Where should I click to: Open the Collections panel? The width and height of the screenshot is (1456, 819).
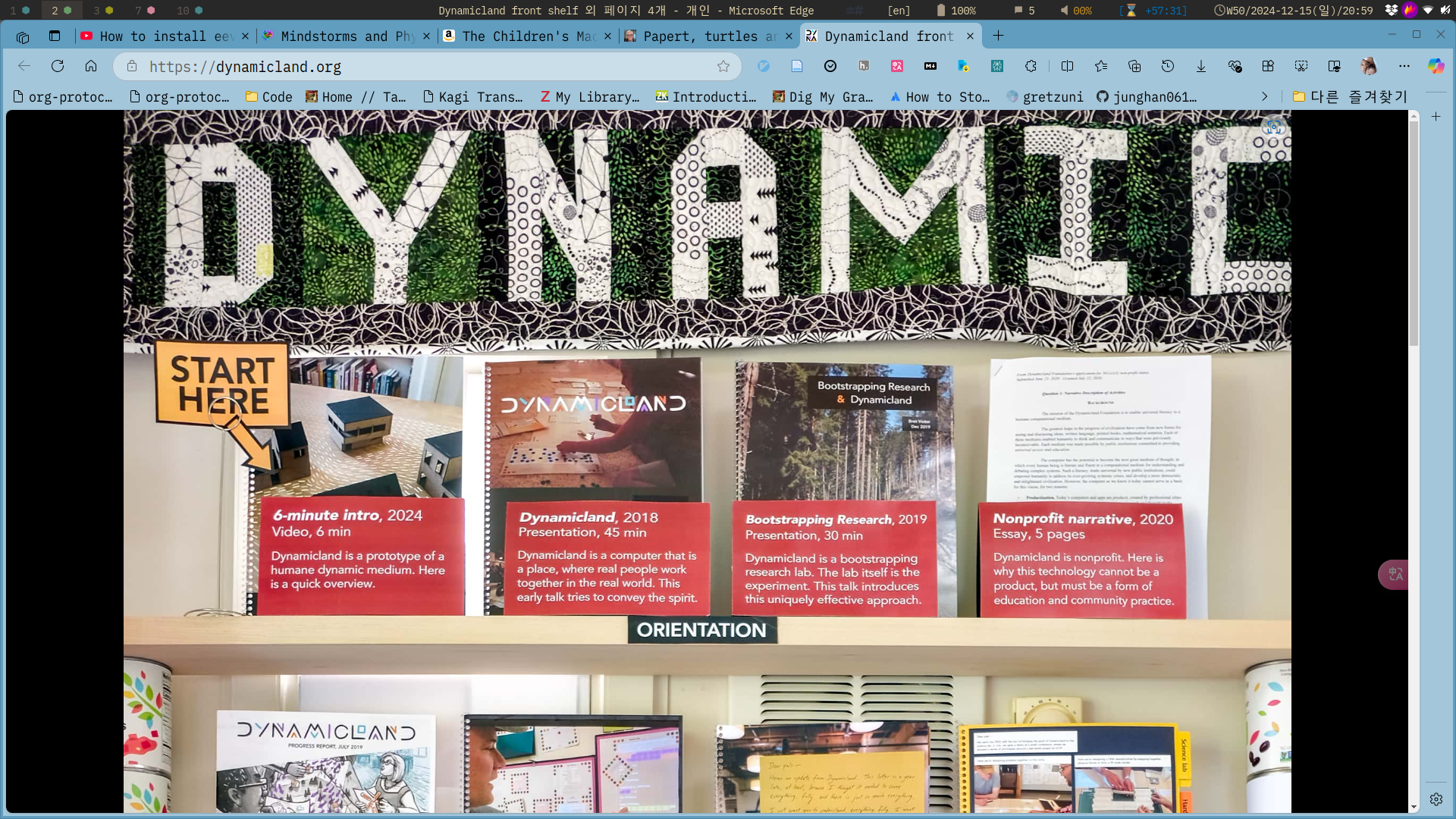click(1134, 66)
